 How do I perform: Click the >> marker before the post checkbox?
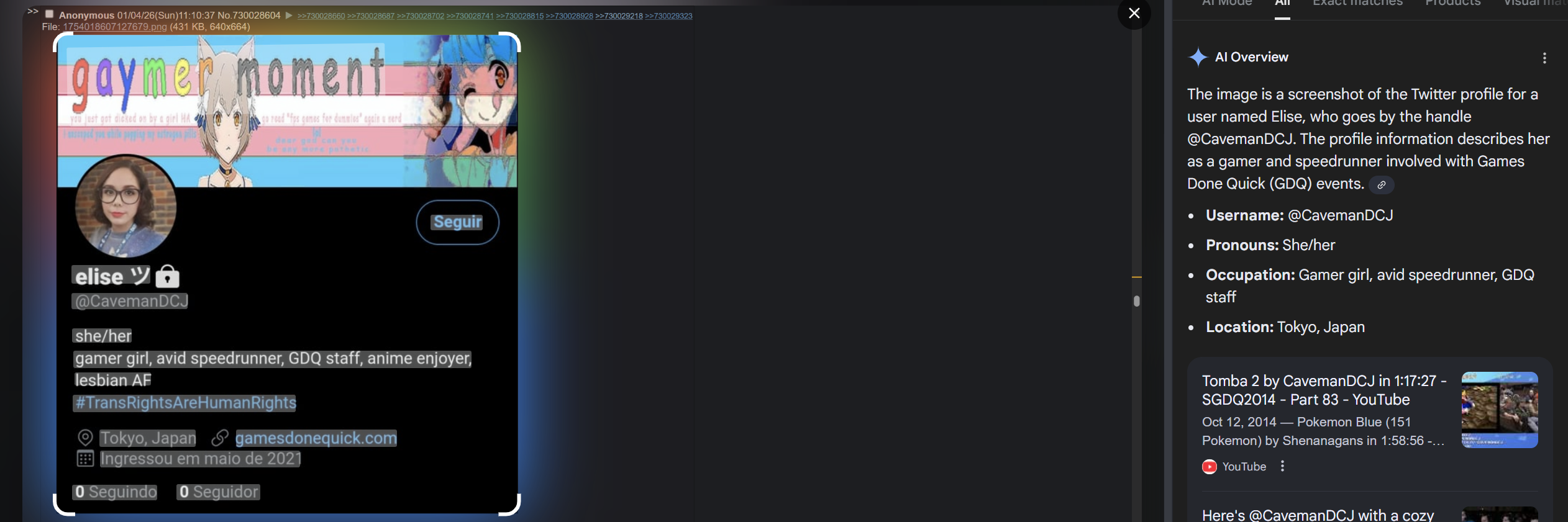point(33,11)
